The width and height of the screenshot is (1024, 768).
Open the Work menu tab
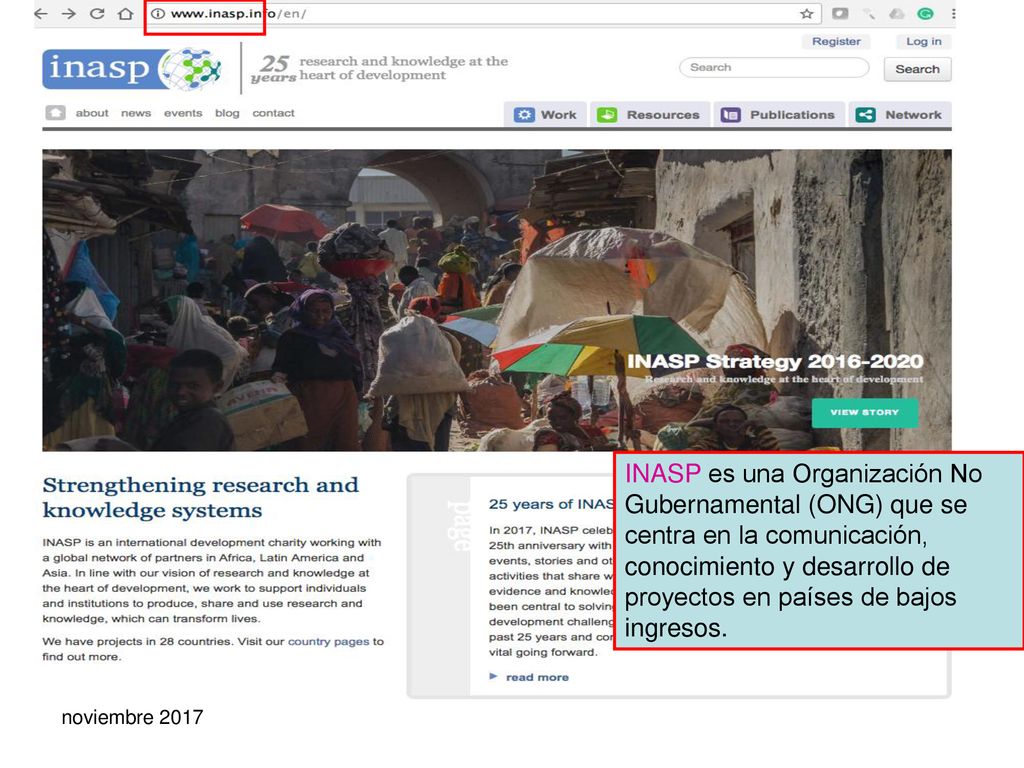pyautogui.click(x=545, y=115)
